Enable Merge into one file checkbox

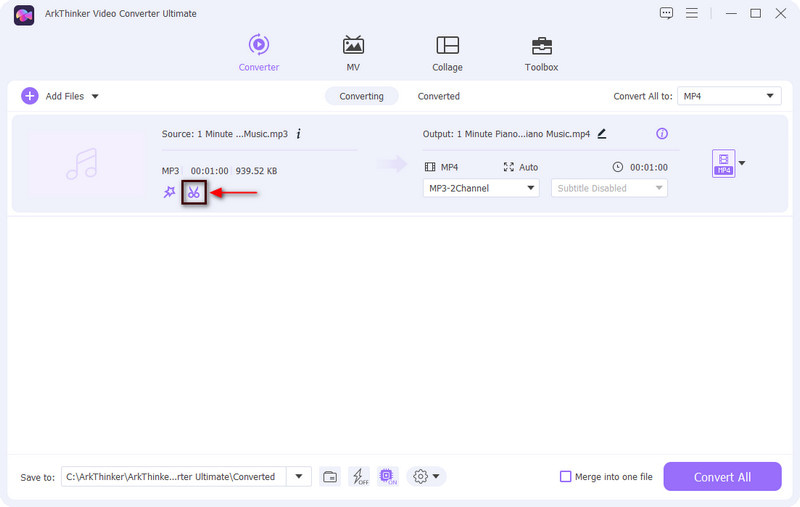point(565,476)
